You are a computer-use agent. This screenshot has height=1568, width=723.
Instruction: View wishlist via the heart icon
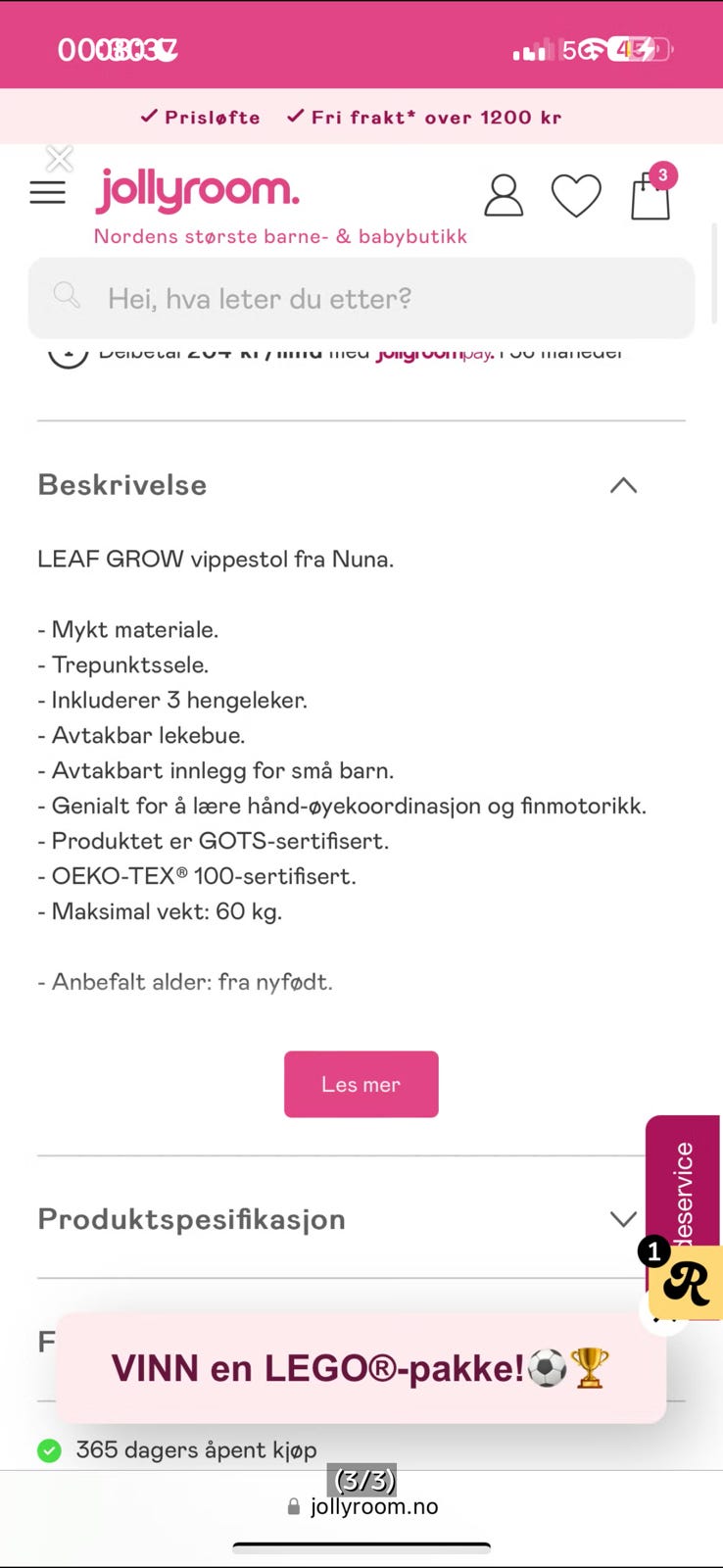[576, 195]
